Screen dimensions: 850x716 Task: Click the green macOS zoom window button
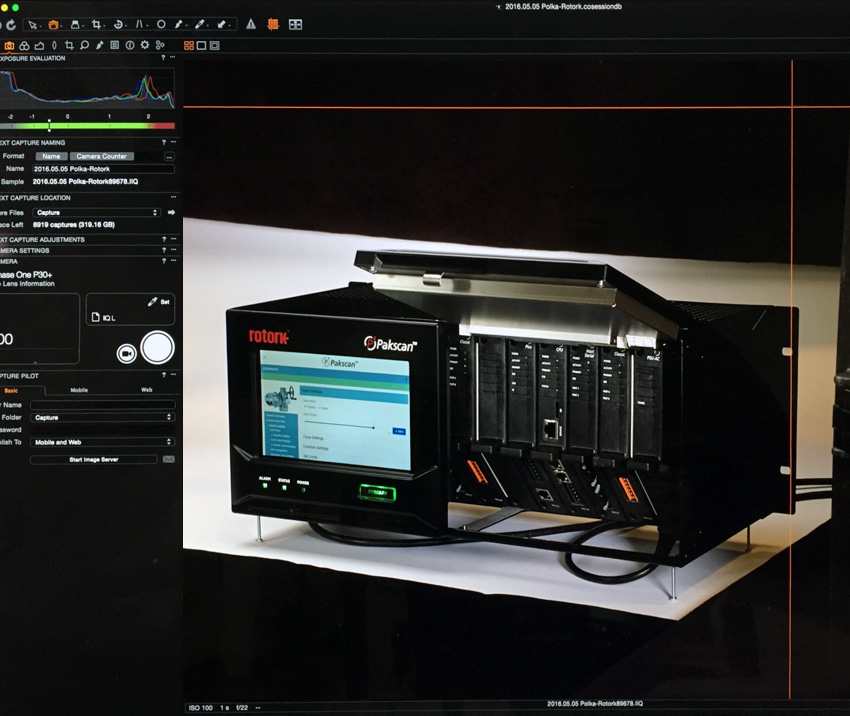(15, 8)
